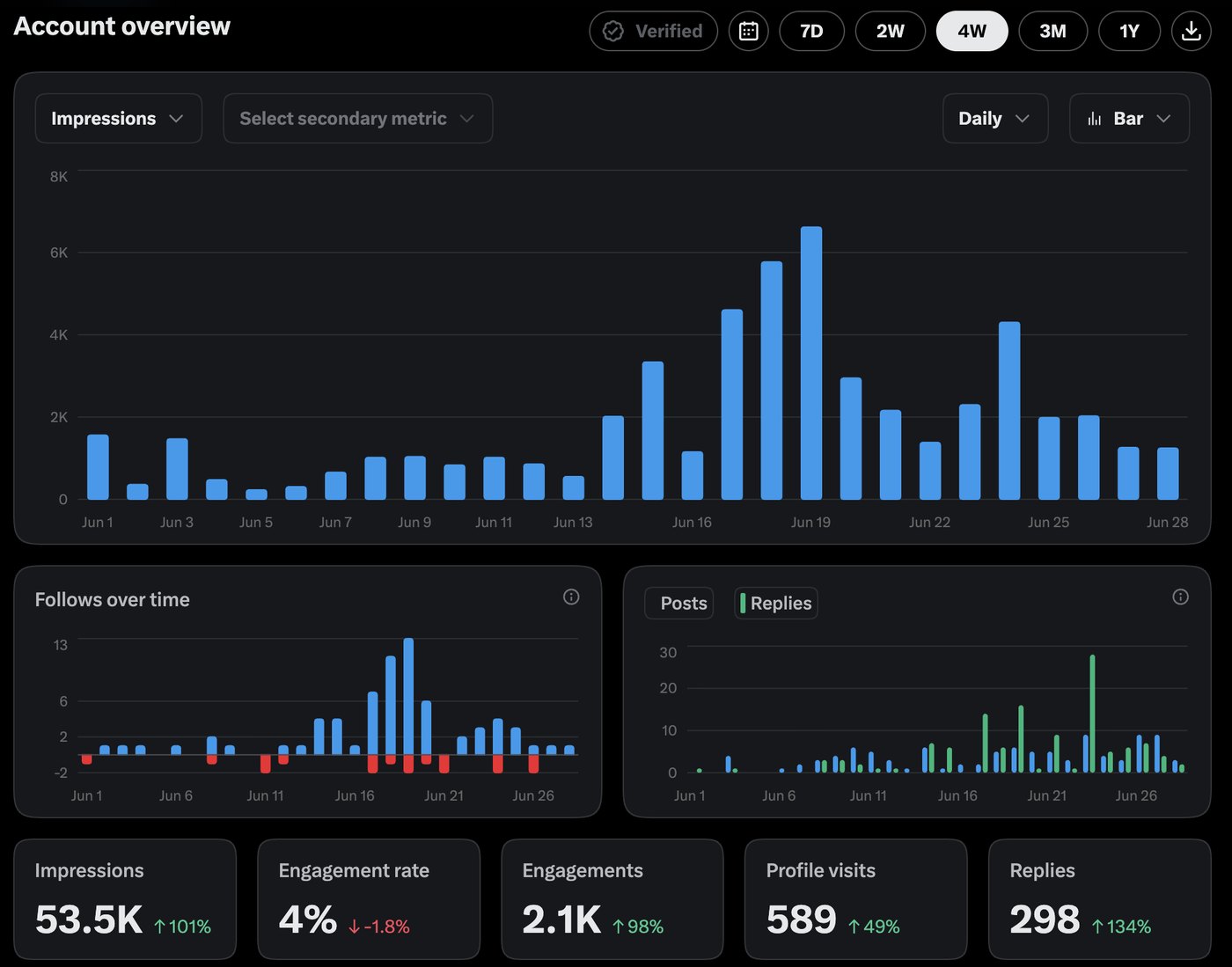Image resolution: width=1232 pixels, height=967 pixels.
Task: Click the -1.8% engagement rate change
Action: pos(378,927)
